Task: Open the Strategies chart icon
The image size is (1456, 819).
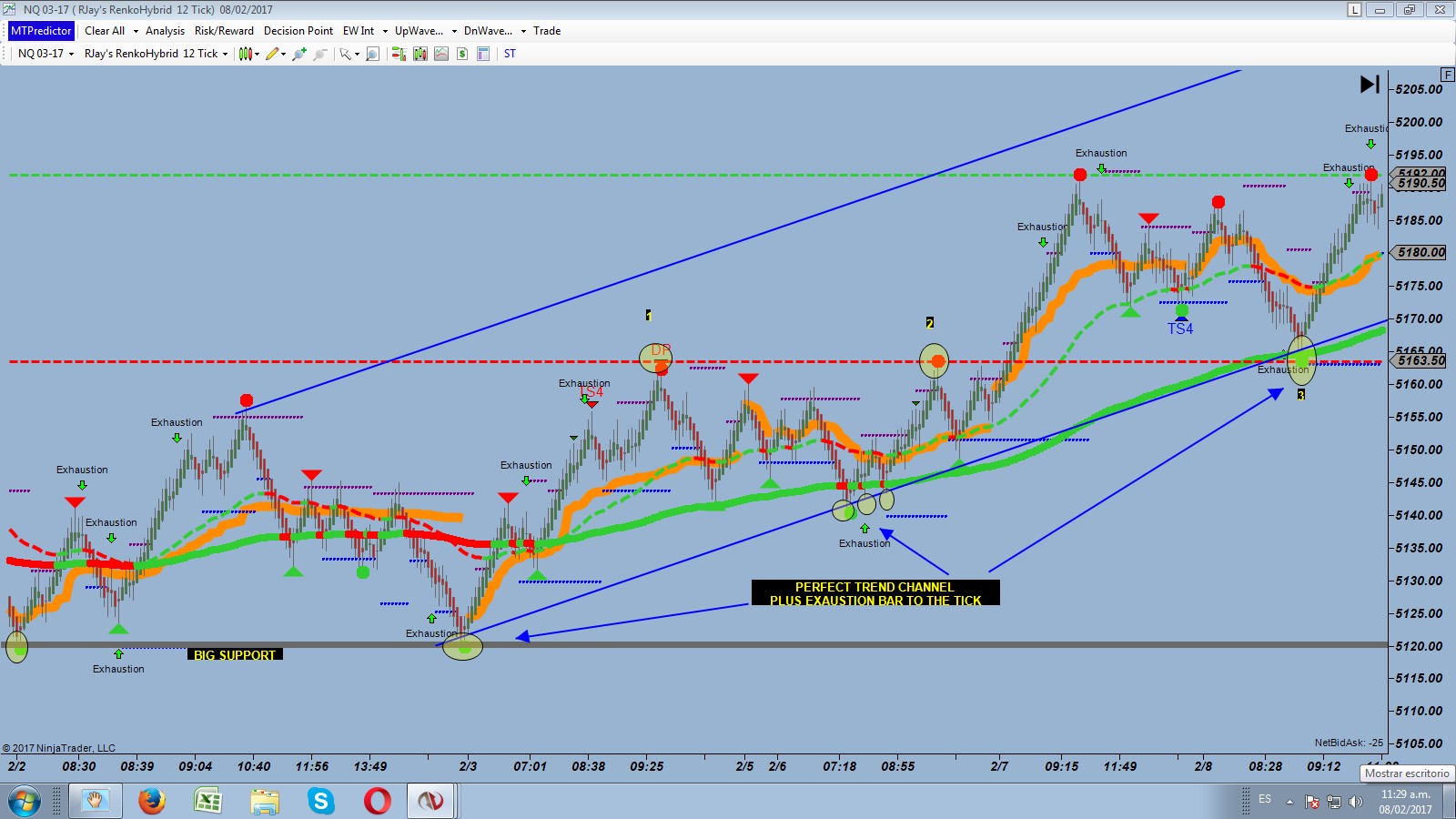Action: point(440,54)
